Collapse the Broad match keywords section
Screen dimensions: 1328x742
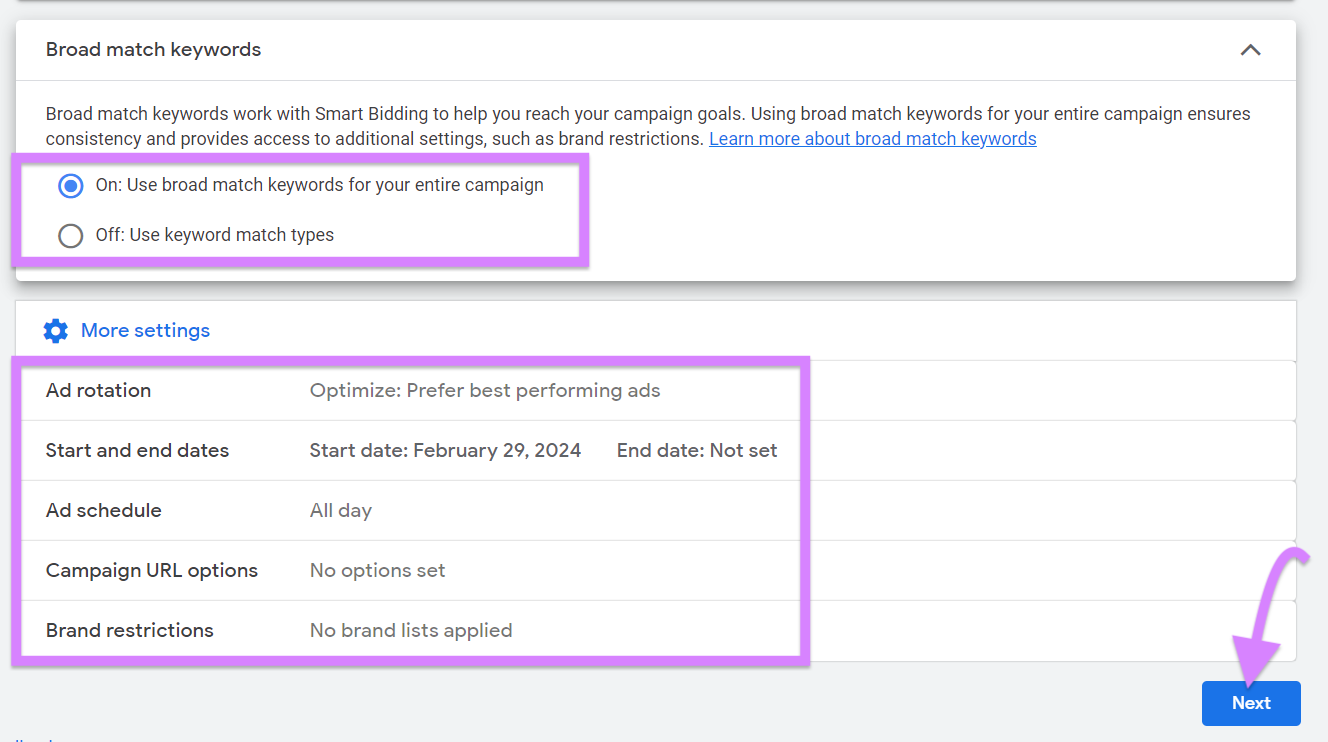1250,48
